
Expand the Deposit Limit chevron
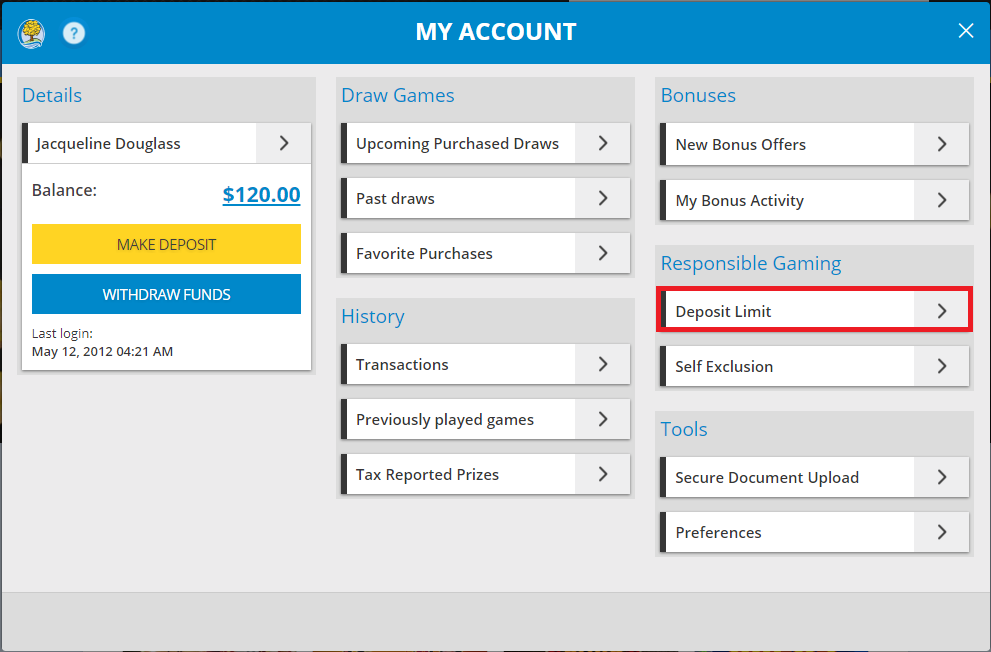[x=941, y=311]
